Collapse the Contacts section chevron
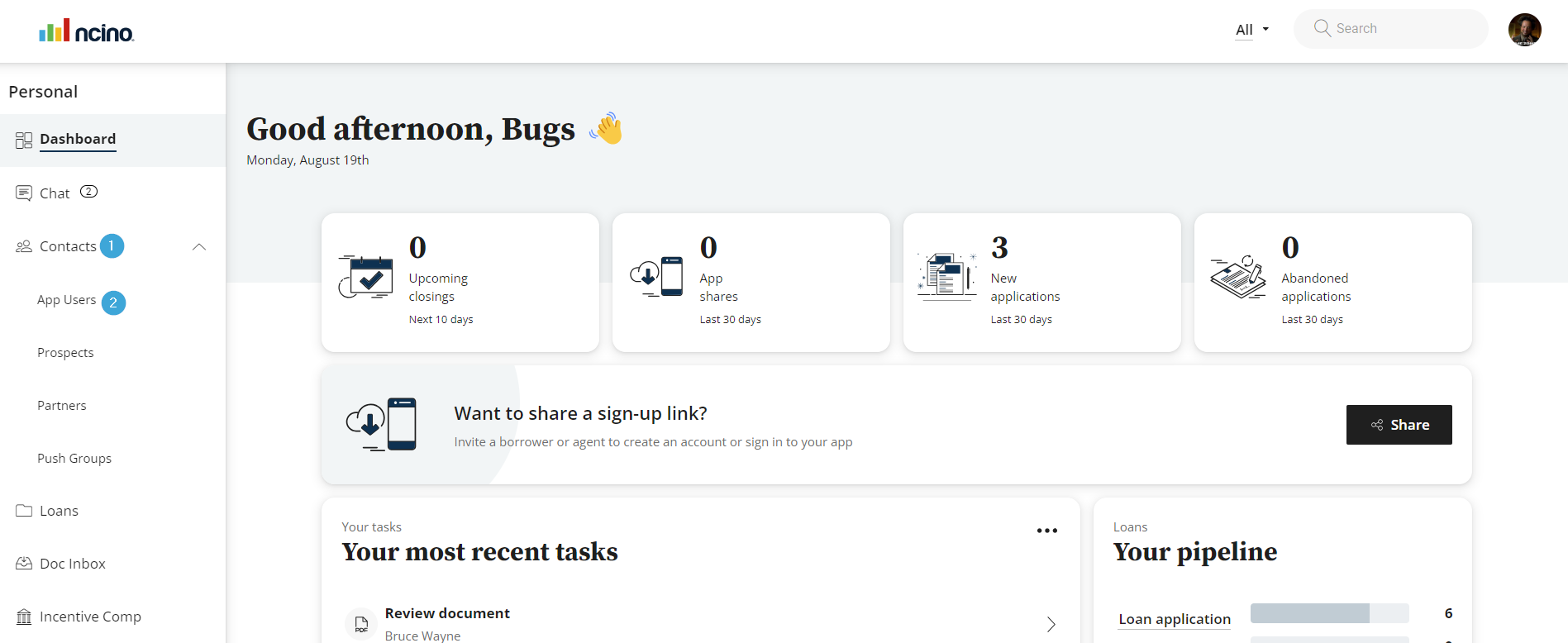The width and height of the screenshot is (1568, 643). tap(199, 246)
